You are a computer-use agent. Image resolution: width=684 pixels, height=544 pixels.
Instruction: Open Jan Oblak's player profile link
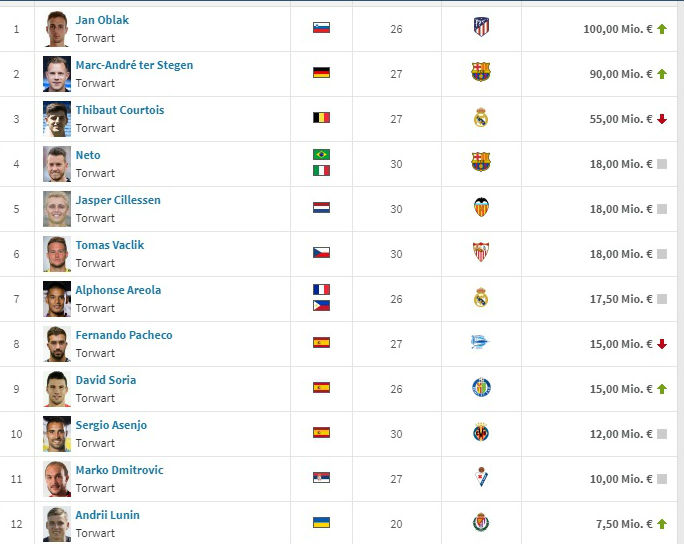pos(102,20)
